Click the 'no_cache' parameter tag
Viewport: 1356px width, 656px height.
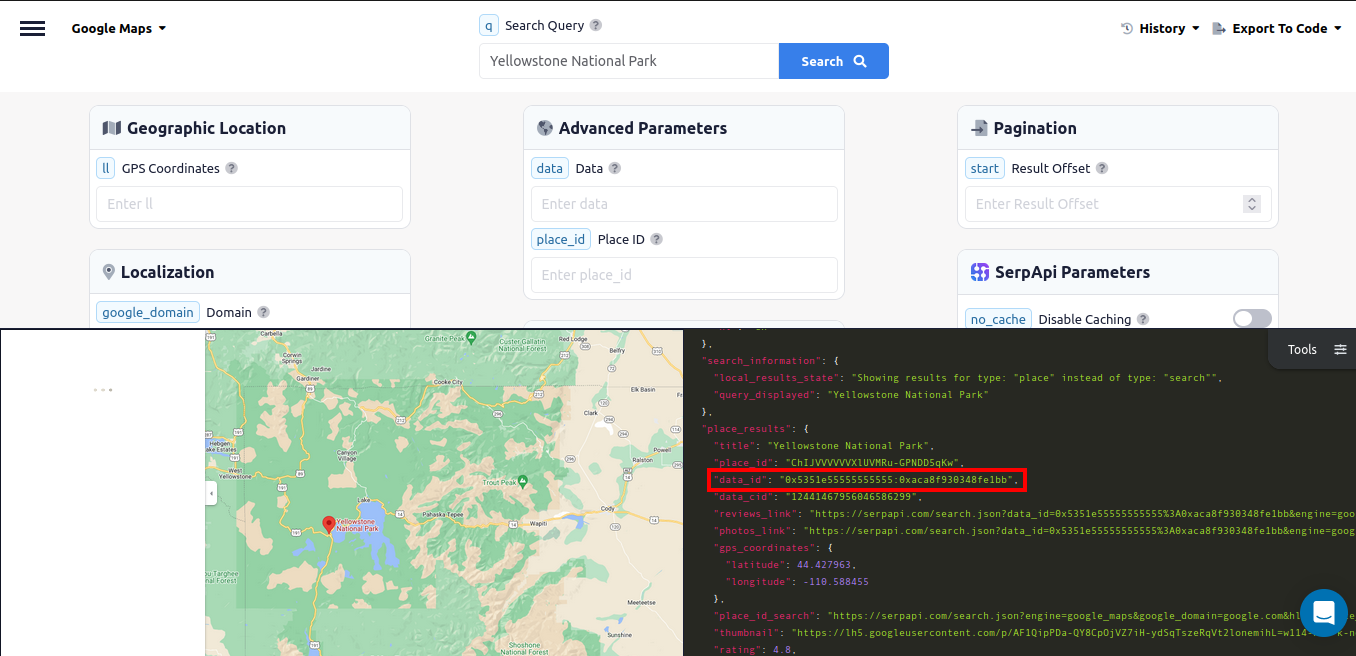998,319
